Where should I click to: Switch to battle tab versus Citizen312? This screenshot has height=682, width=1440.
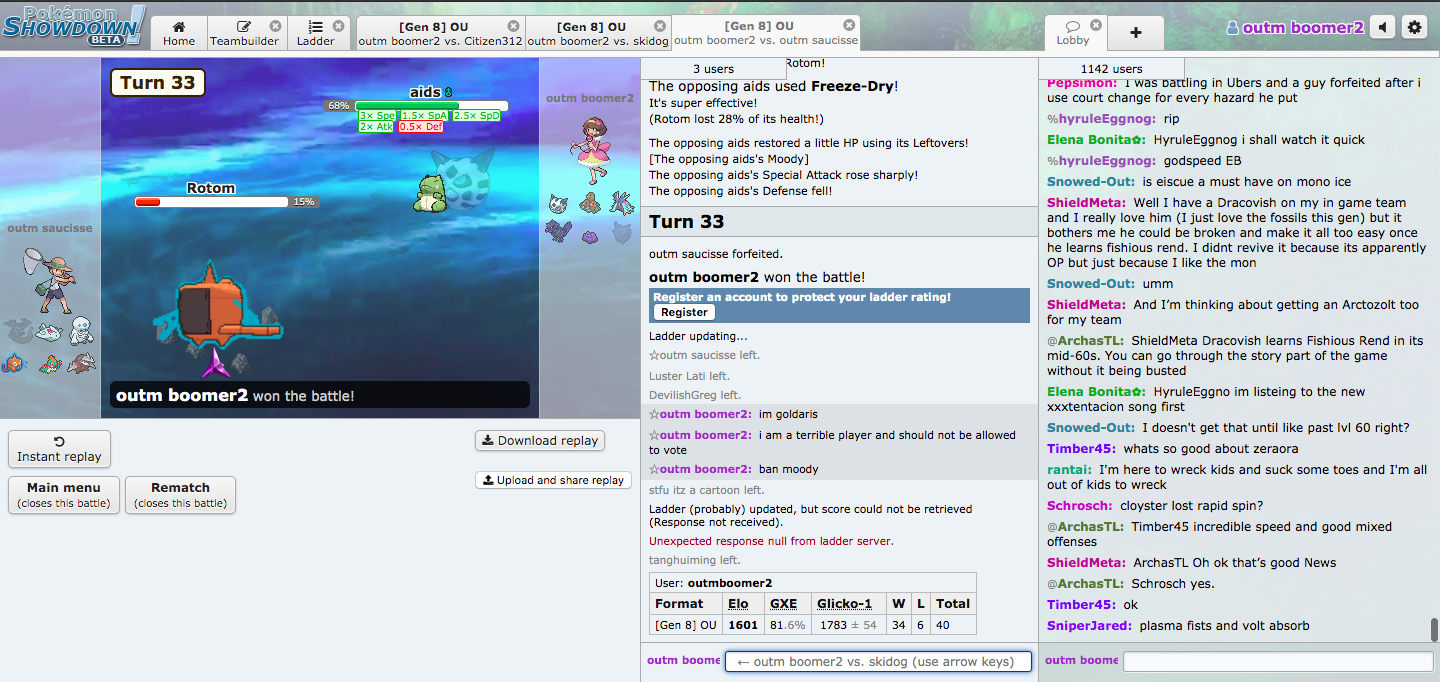pyautogui.click(x=440, y=33)
